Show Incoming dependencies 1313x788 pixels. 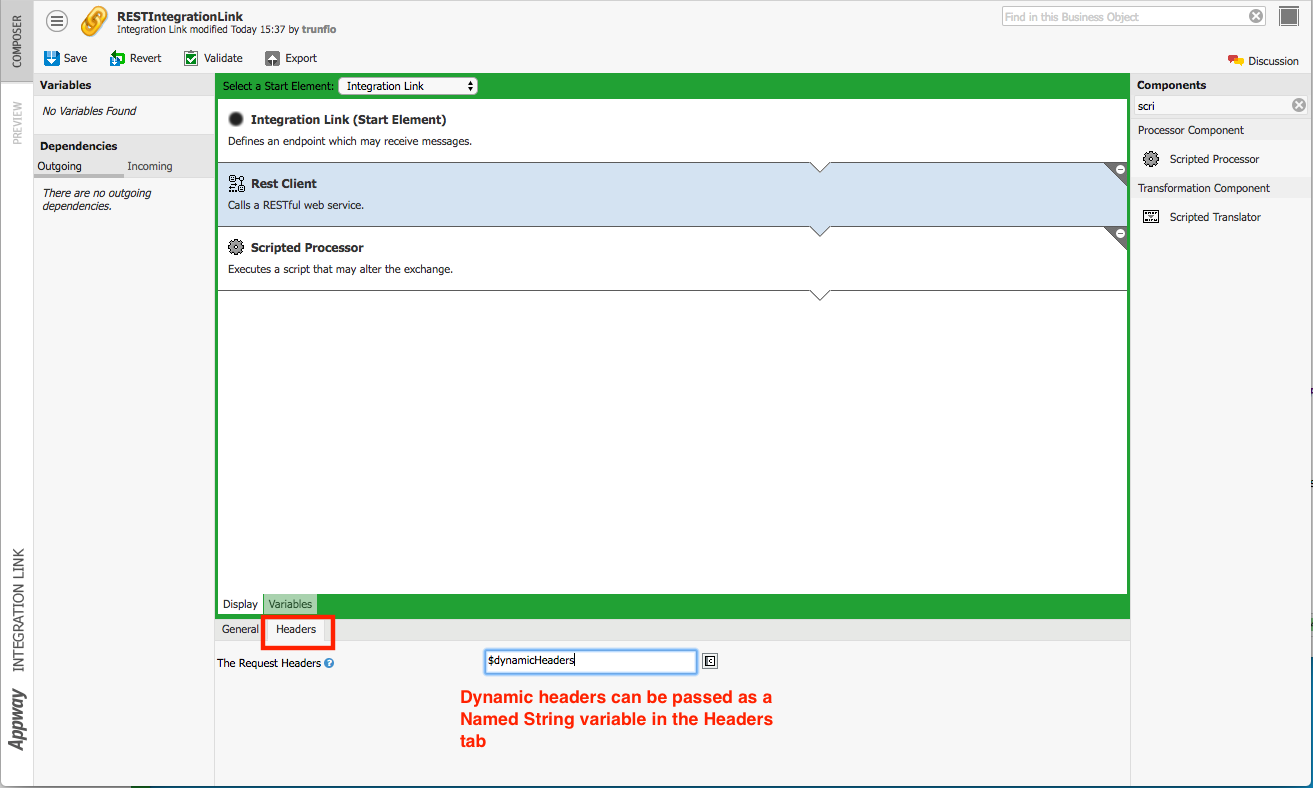150,166
